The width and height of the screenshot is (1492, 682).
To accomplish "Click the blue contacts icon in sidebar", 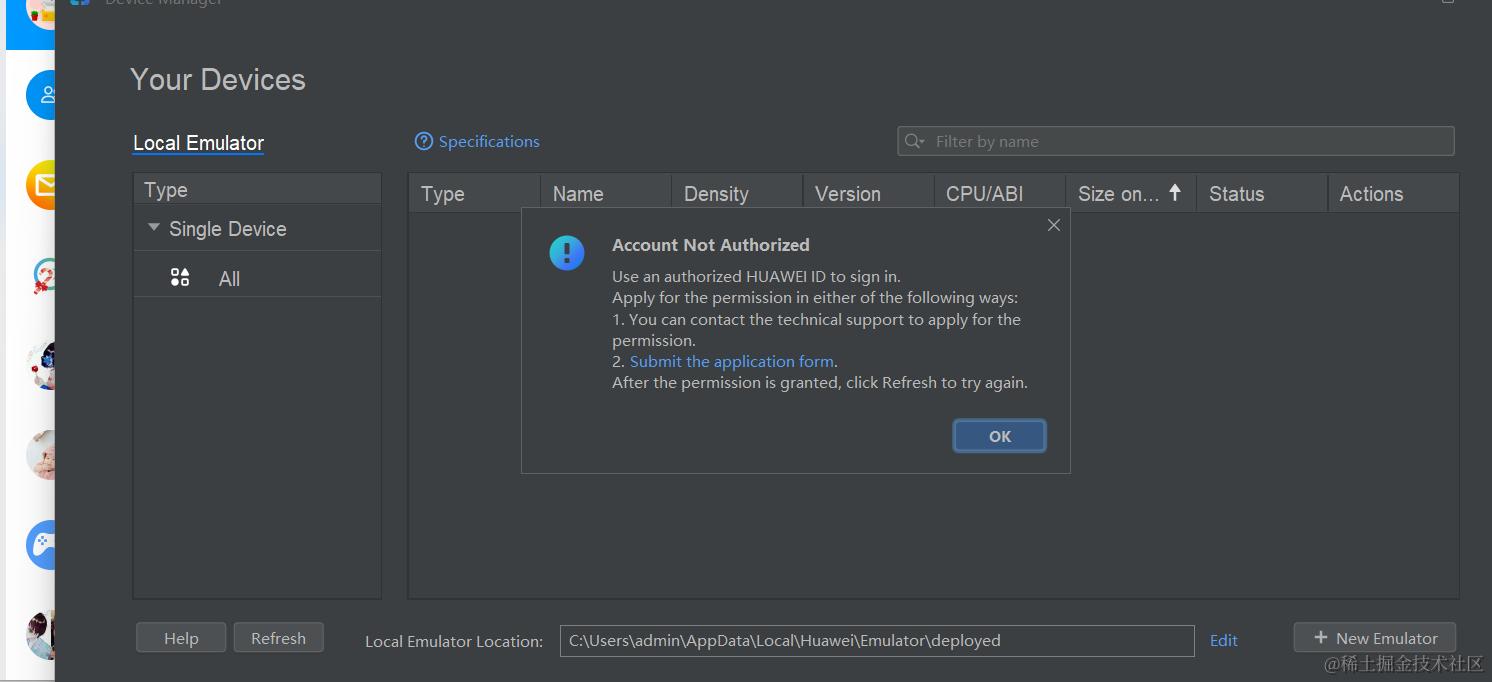I will (41, 95).
